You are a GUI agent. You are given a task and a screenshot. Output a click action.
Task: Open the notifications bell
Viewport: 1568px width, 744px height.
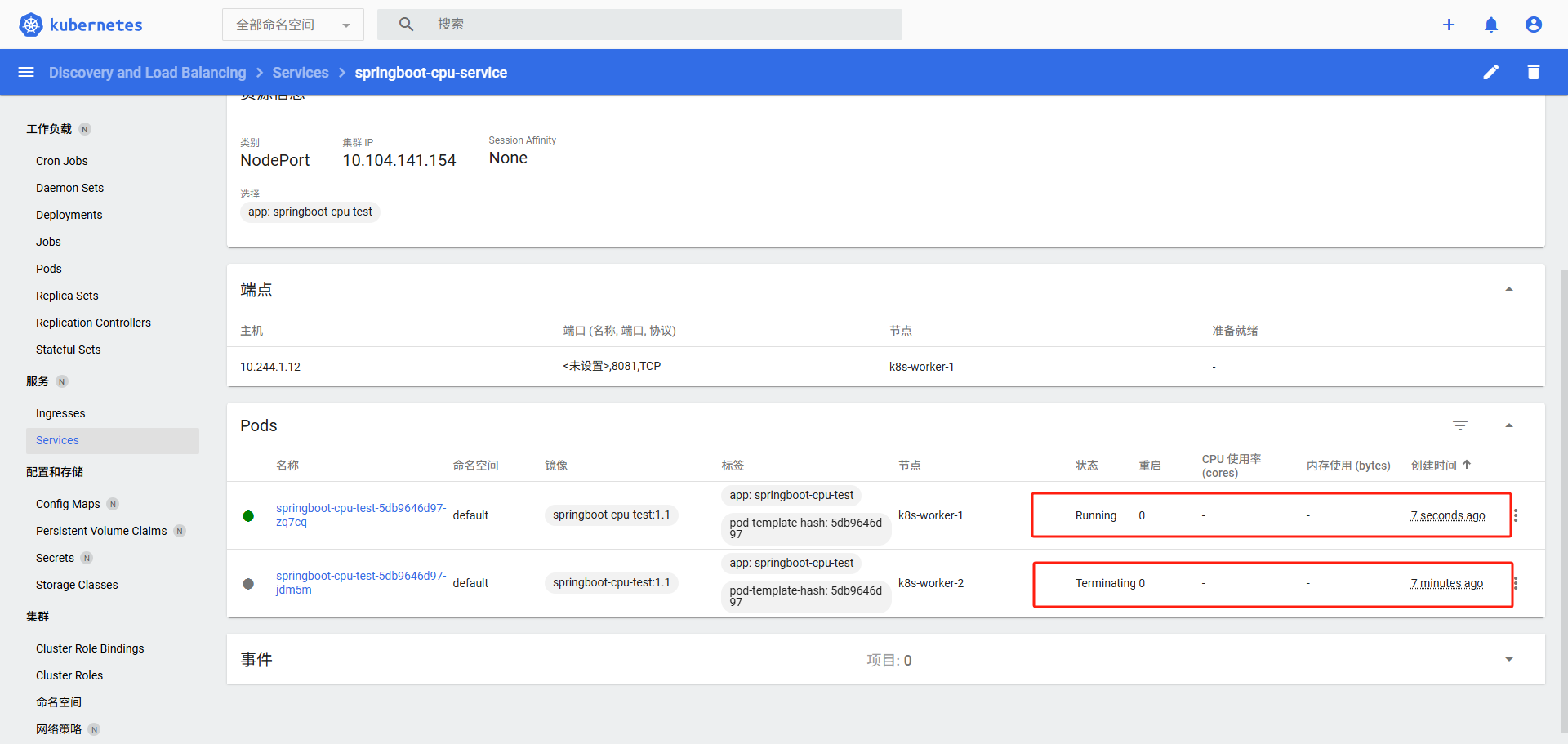click(x=1491, y=25)
